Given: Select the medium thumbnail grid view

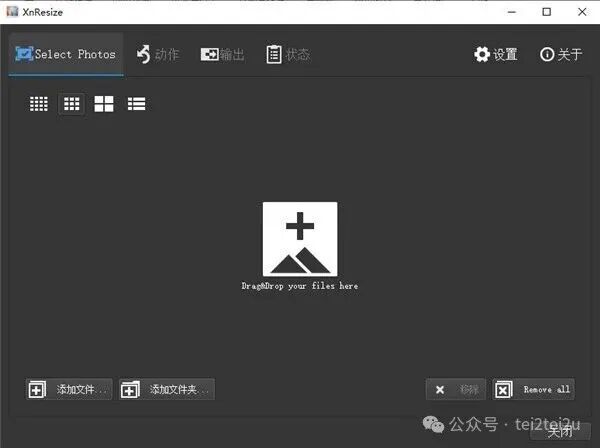Looking at the screenshot, I should tap(72, 104).
